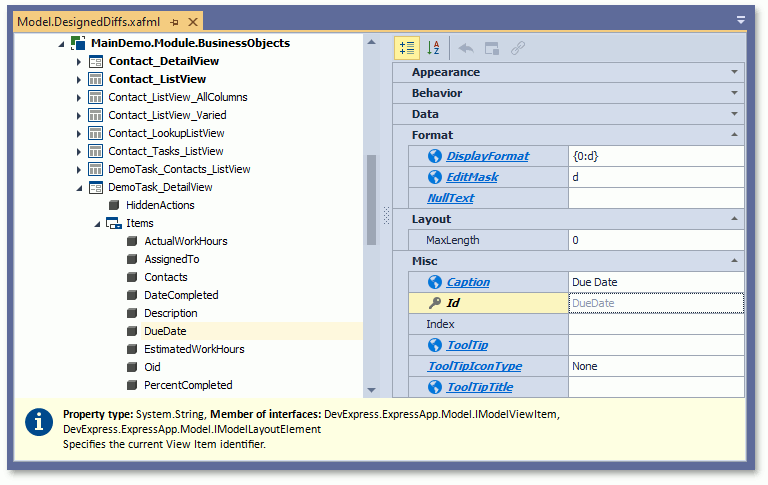
Task: Click the Contact_DetailView node icon
Action: (x=96, y=61)
